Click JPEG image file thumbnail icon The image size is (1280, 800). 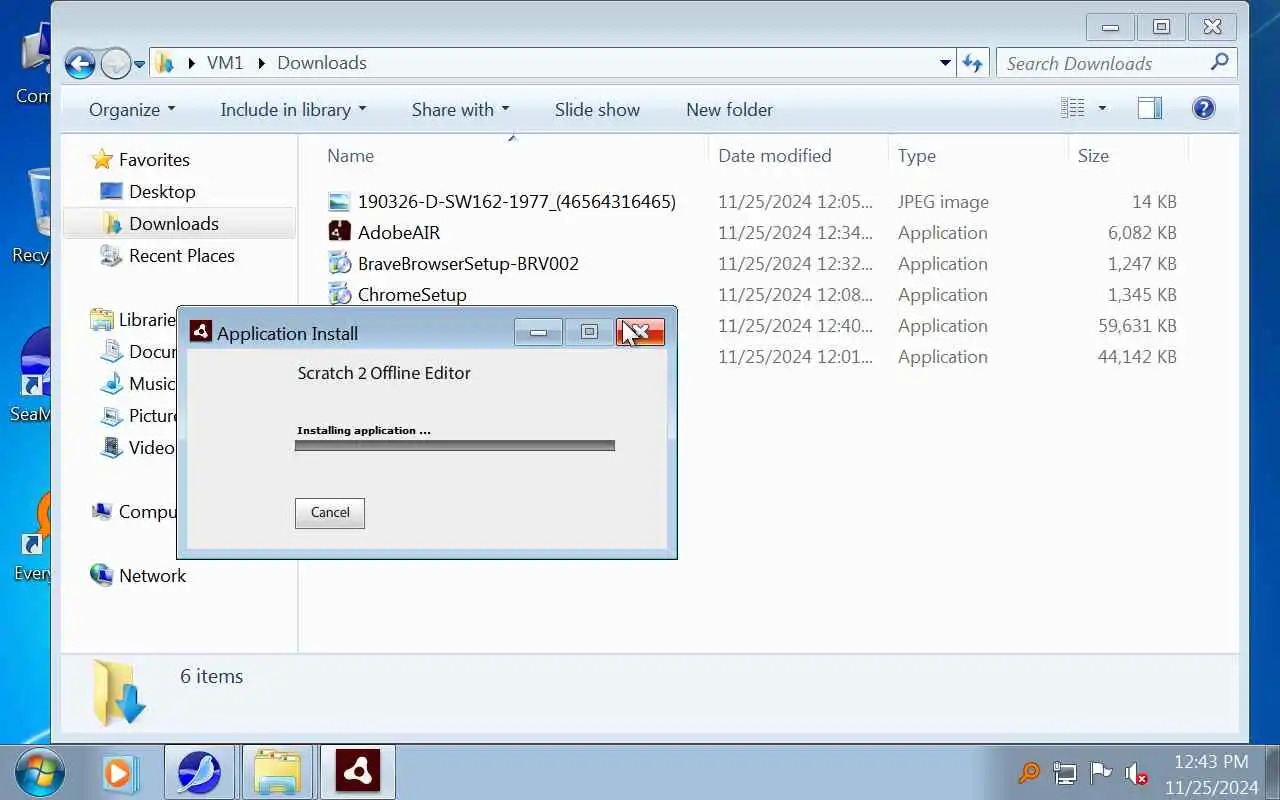[x=340, y=202]
